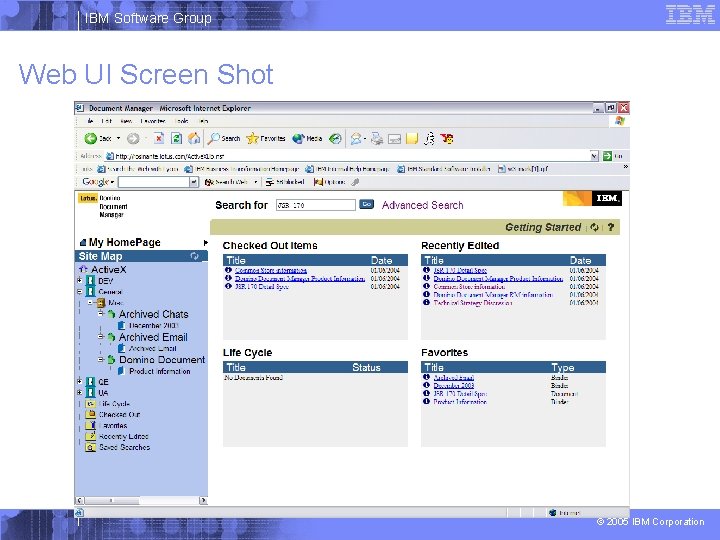Open the address bar dropdown arrow
The width and height of the screenshot is (720, 540).
click(x=594, y=156)
